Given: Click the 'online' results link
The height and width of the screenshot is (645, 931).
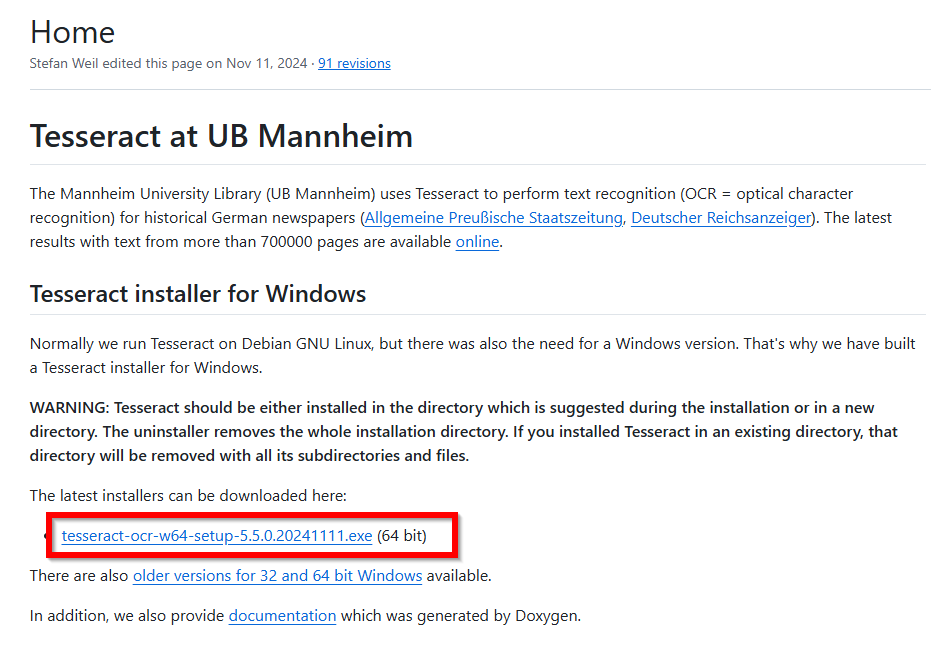Looking at the screenshot, I should point(477,242).
